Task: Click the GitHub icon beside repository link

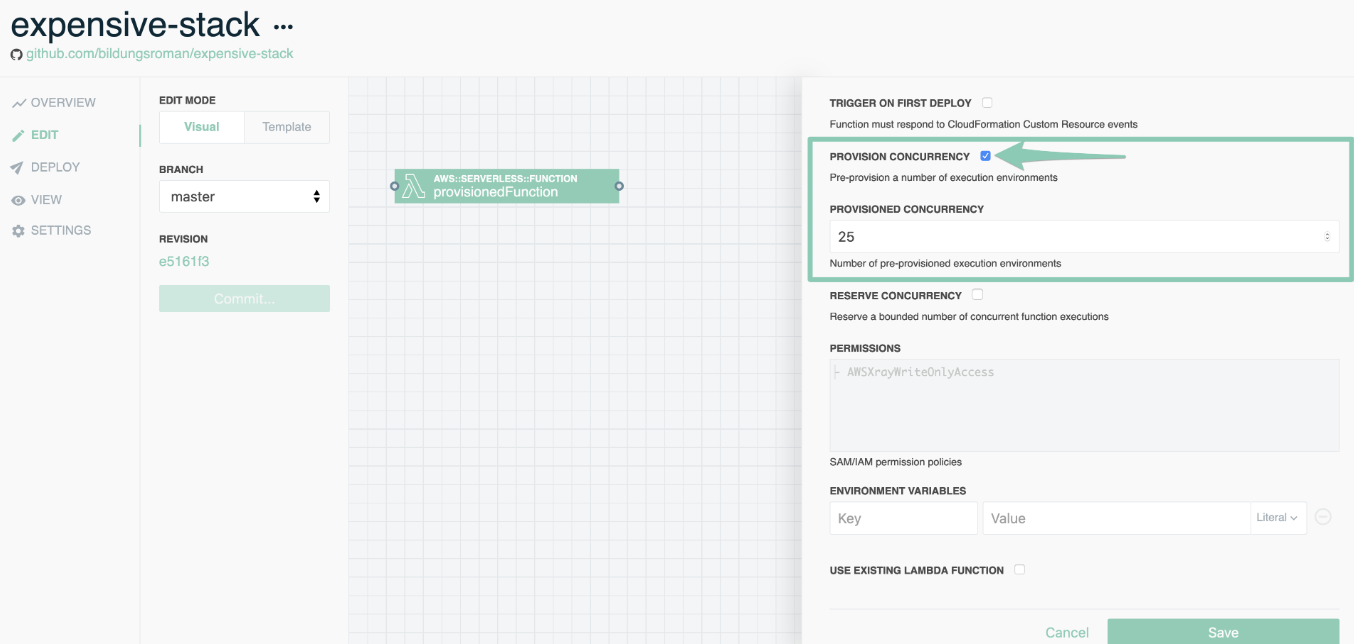Action: [x=16, y=54]
